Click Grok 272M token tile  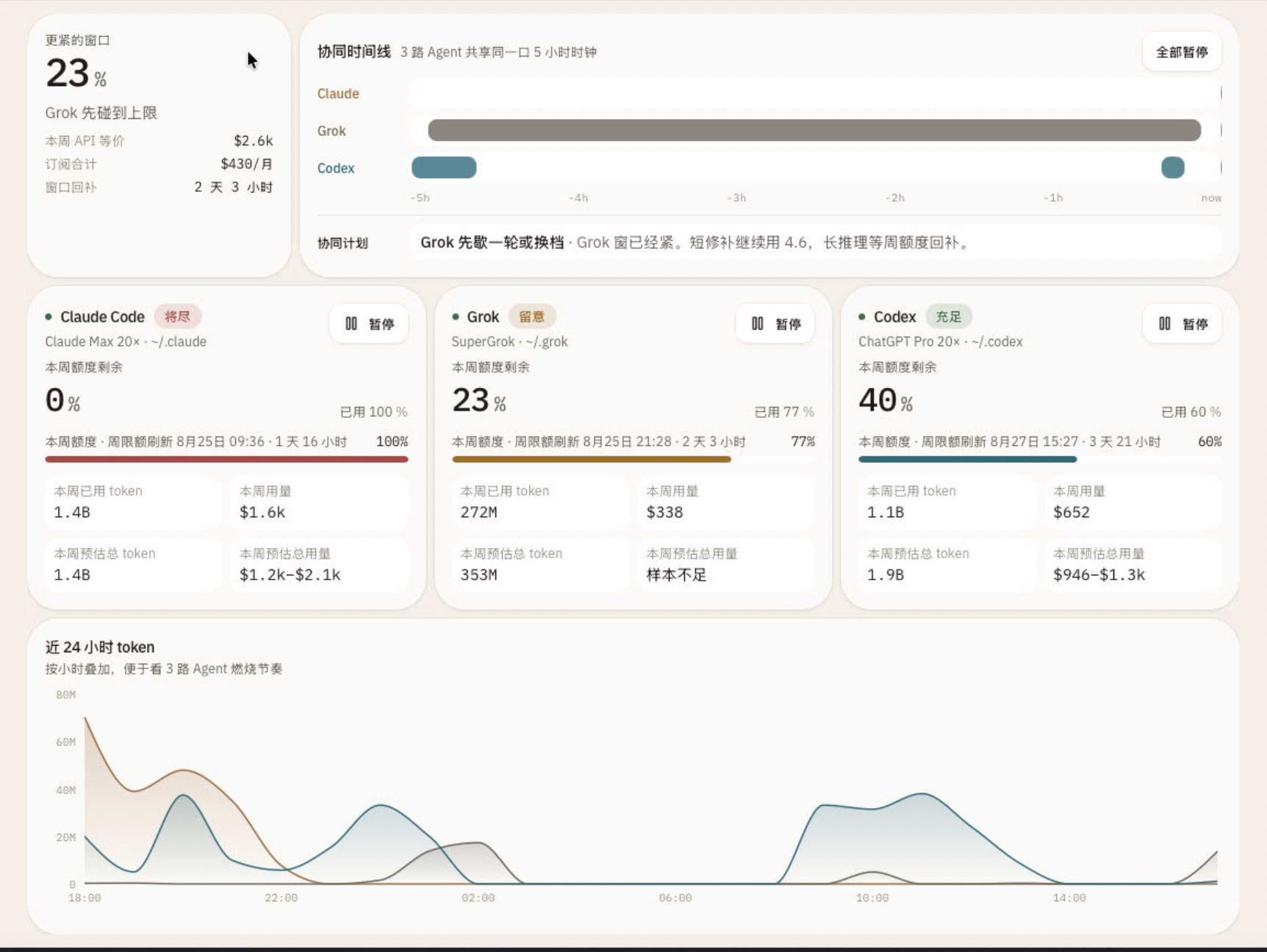pyautogui.click(x=540, y=502)
